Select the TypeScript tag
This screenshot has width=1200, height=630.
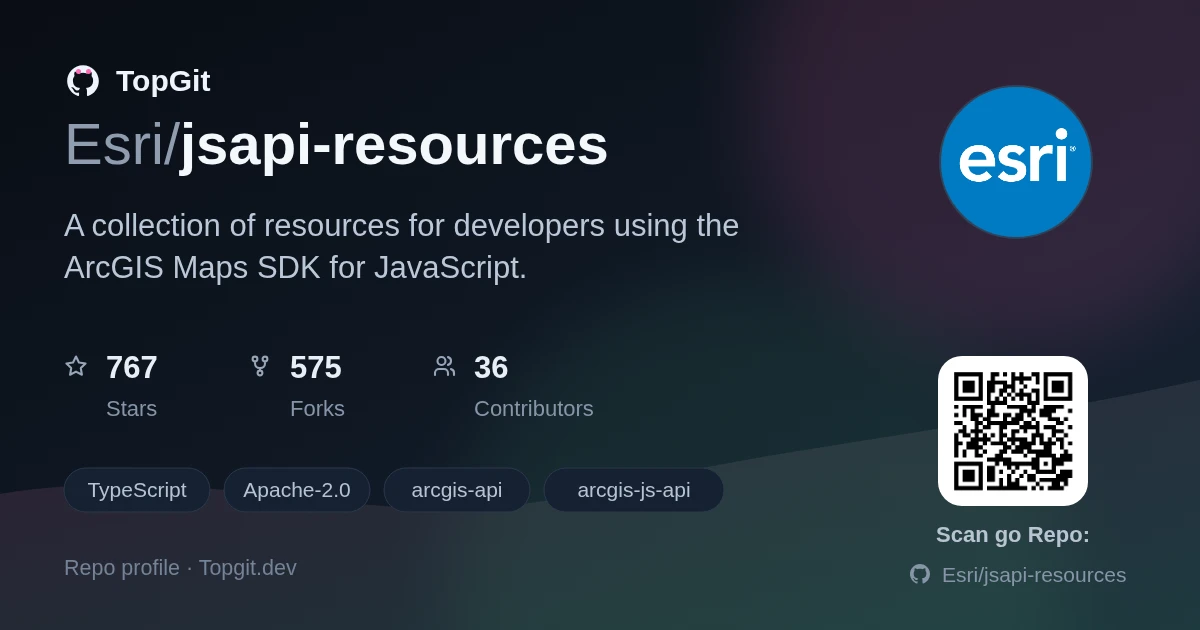click(x=137, y=490)
